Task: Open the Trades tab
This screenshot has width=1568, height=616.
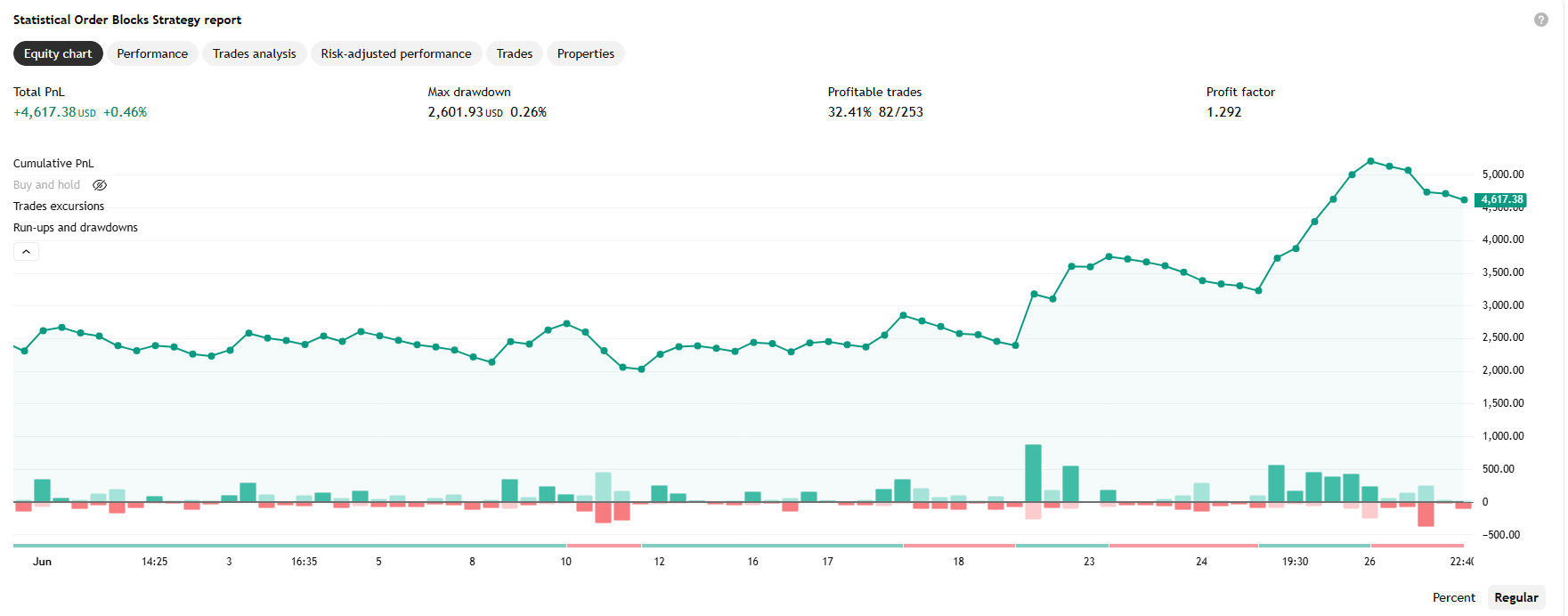Action: pyautogui.click(x=515, y=53)
